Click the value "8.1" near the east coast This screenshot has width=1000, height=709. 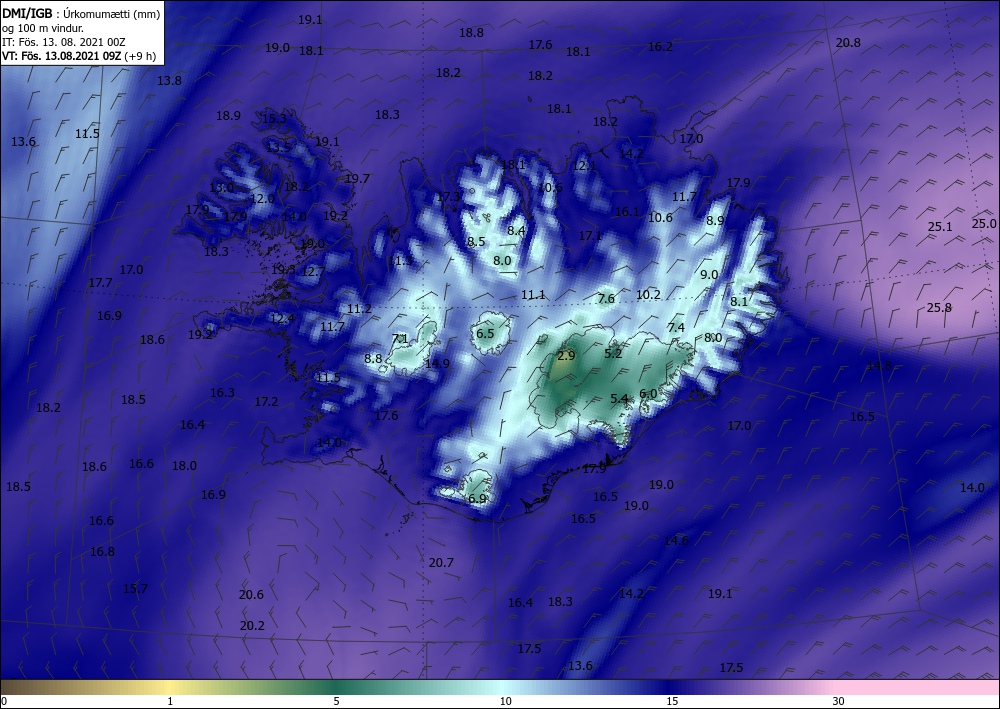739,302
